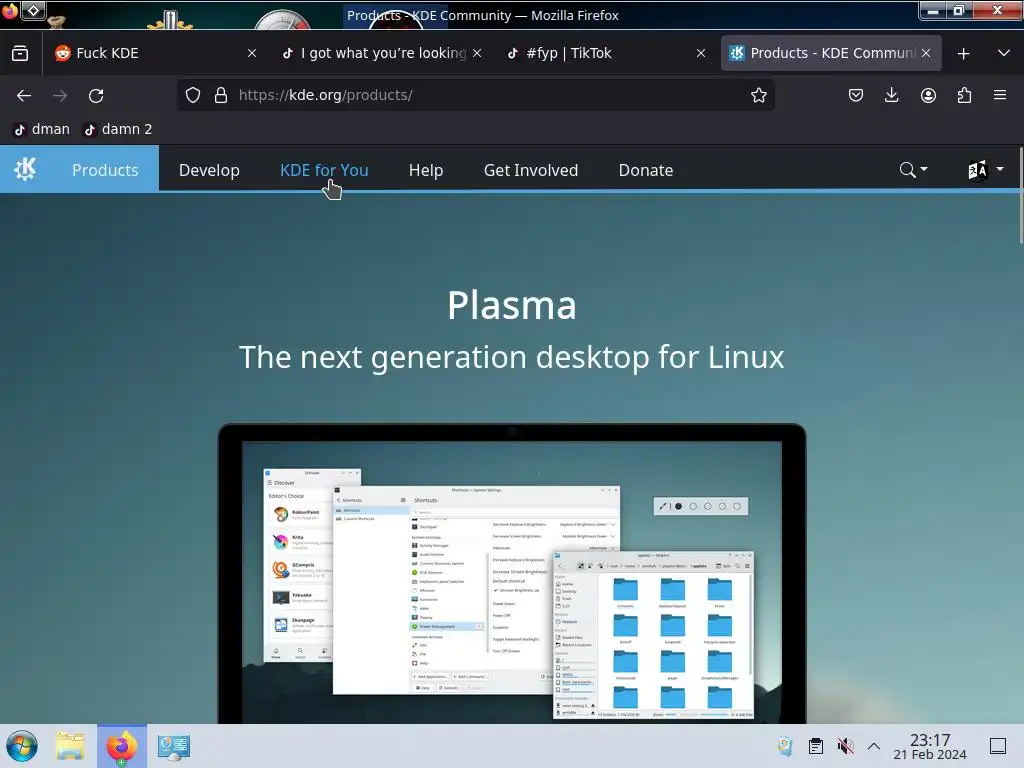Open the file manager taskbar icon
Image resolution: width=1024 pixels, height=768 pixels.
point(71,746)
